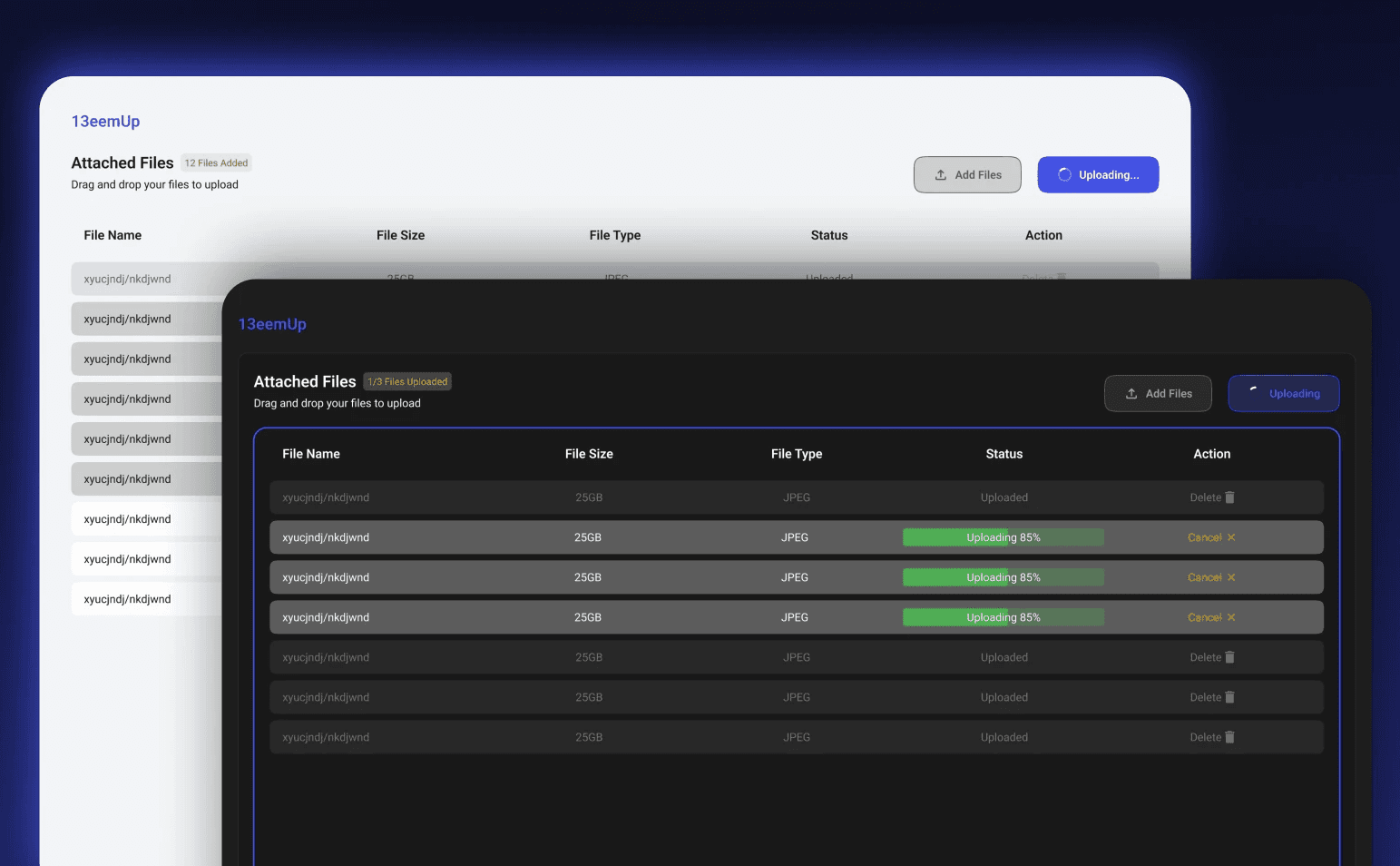
Task: Click the blue Uploading... button in light window
Action: click(x=1098, y=175)
